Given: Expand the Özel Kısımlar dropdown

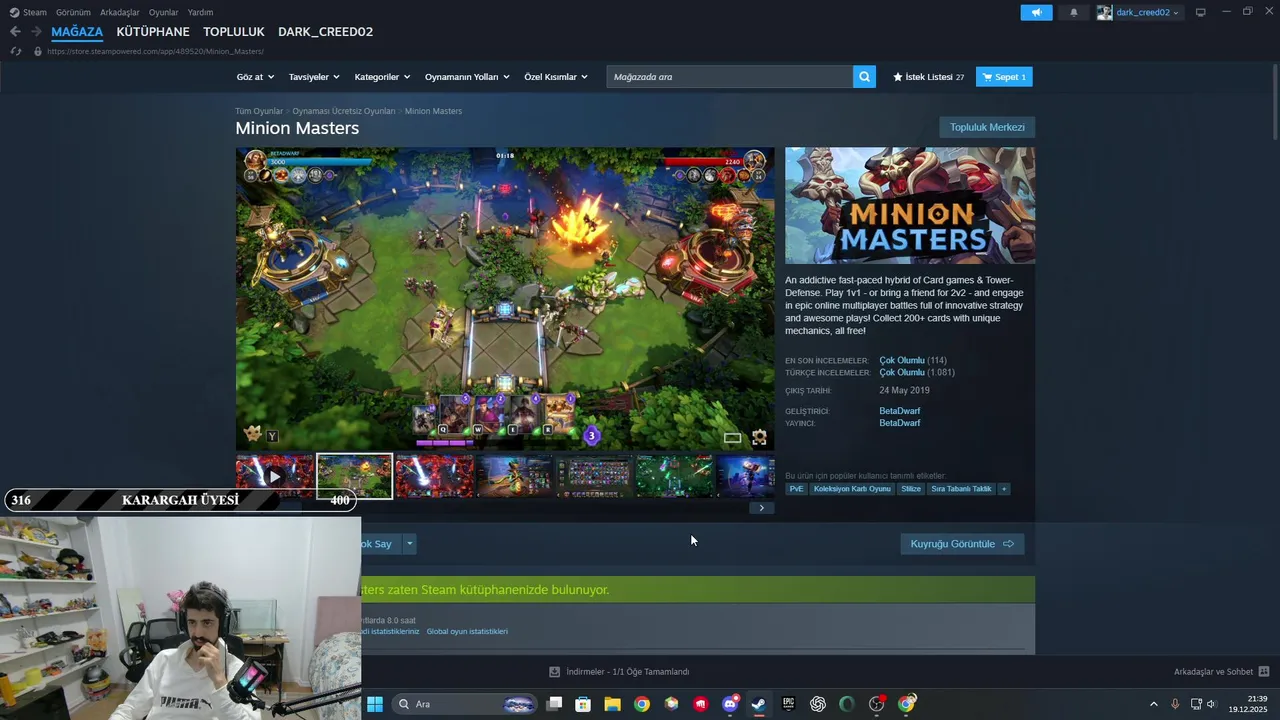Looking at the screenshot, I should 556,77.
